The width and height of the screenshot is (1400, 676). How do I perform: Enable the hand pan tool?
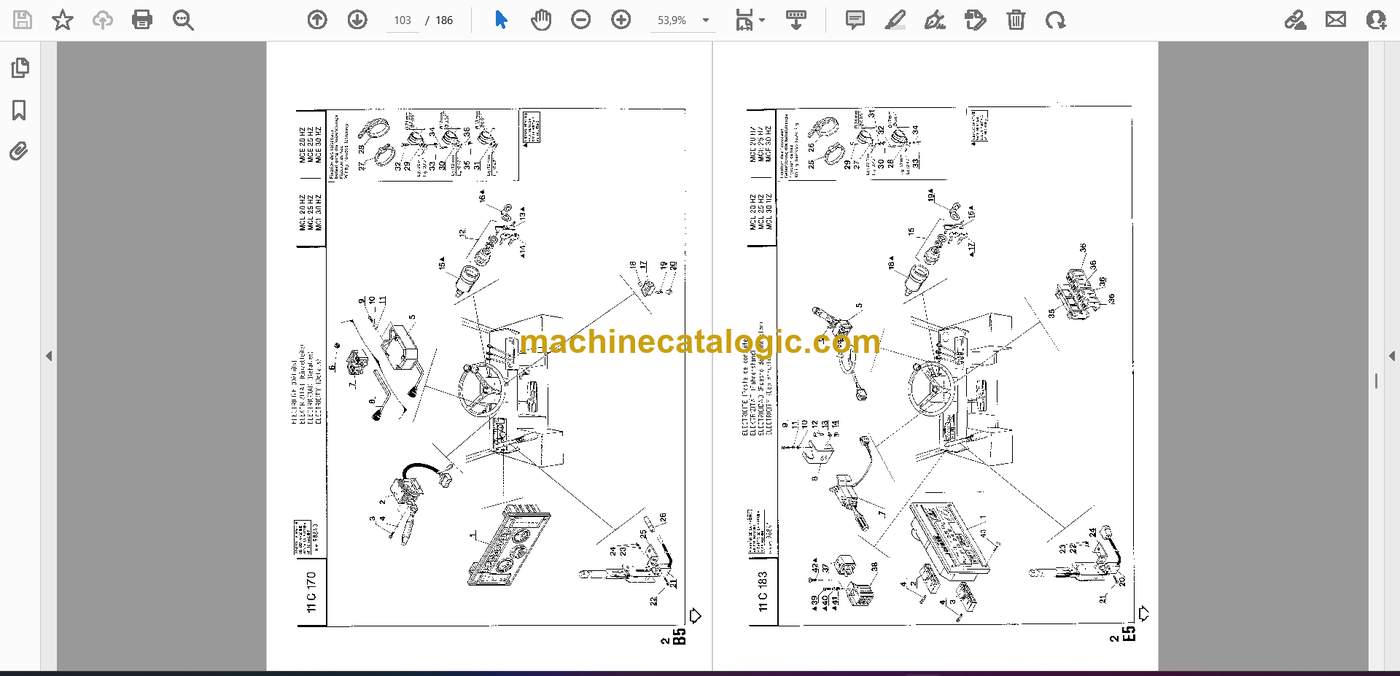[541, 20]
